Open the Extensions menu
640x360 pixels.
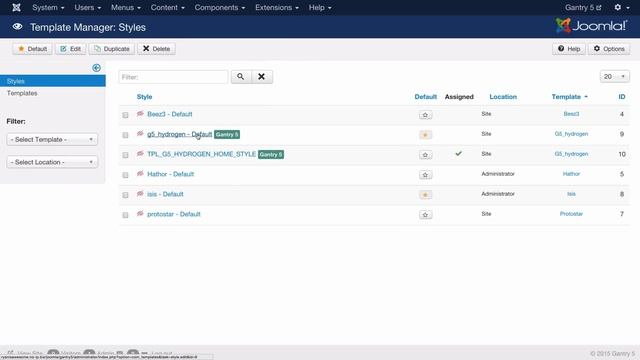pos(277,7)
